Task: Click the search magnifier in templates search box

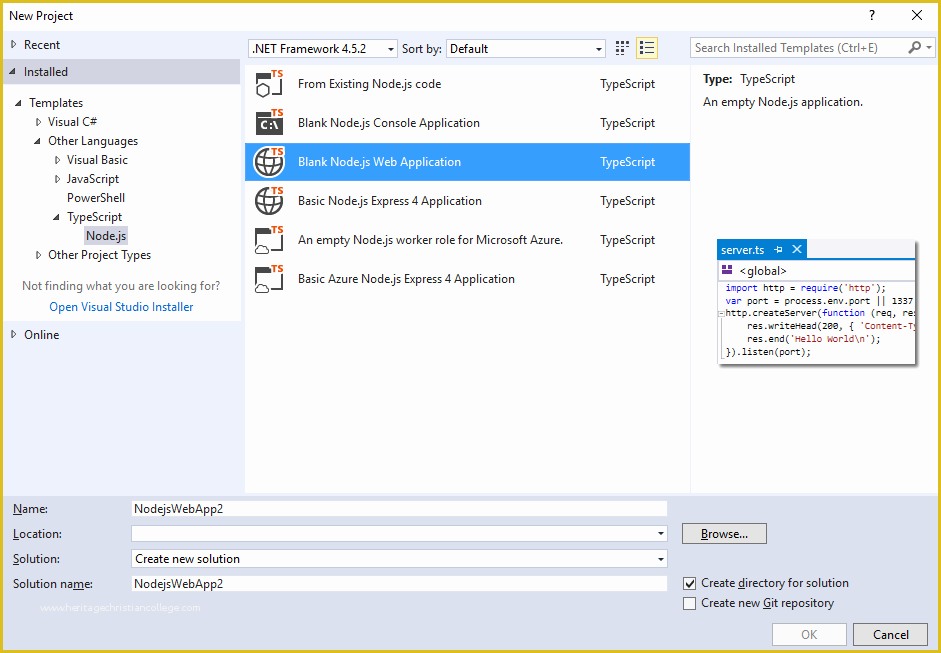Action: click(916, 47)
